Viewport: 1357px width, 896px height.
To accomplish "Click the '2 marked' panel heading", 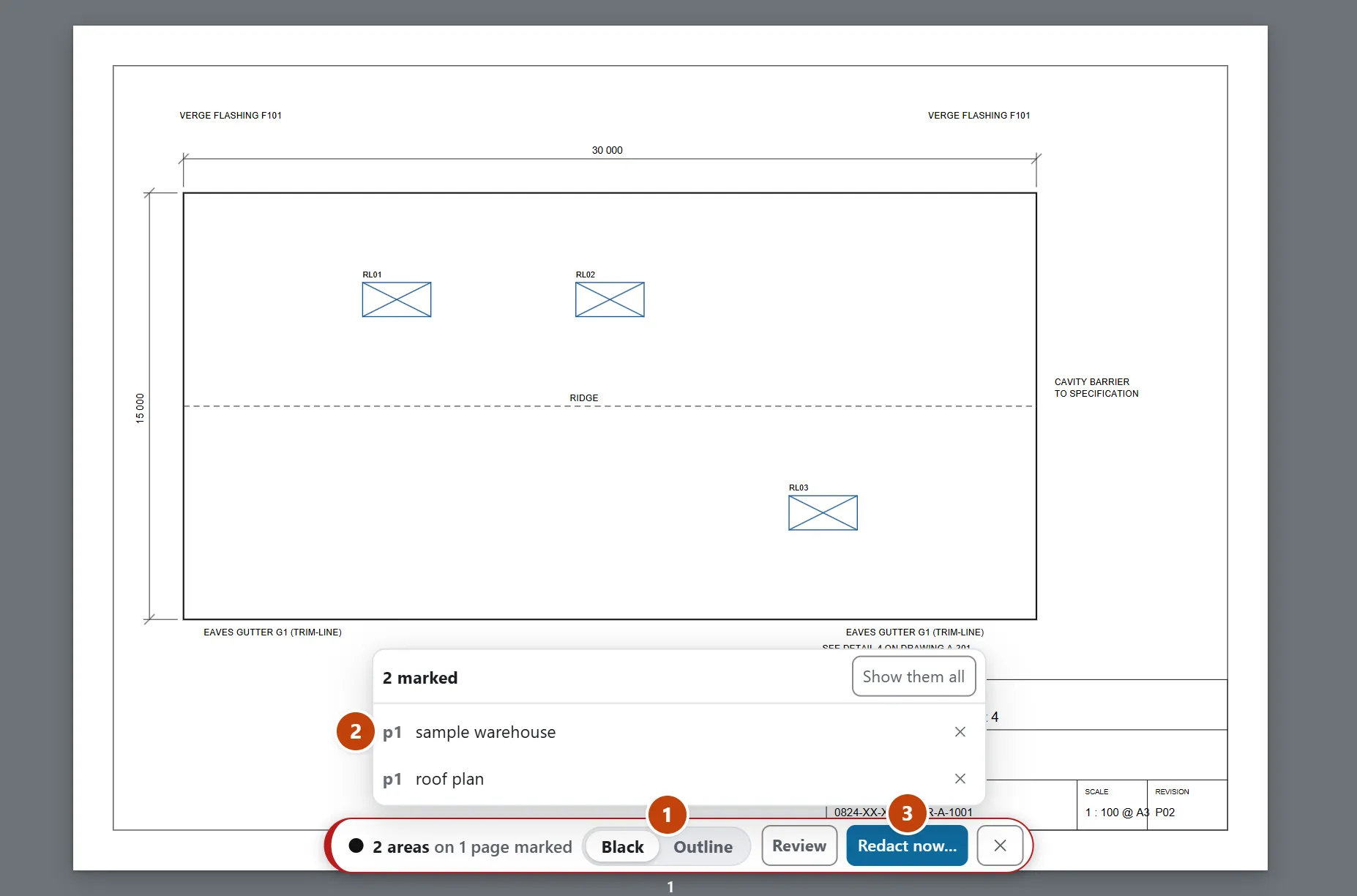I will click(420, 678).
